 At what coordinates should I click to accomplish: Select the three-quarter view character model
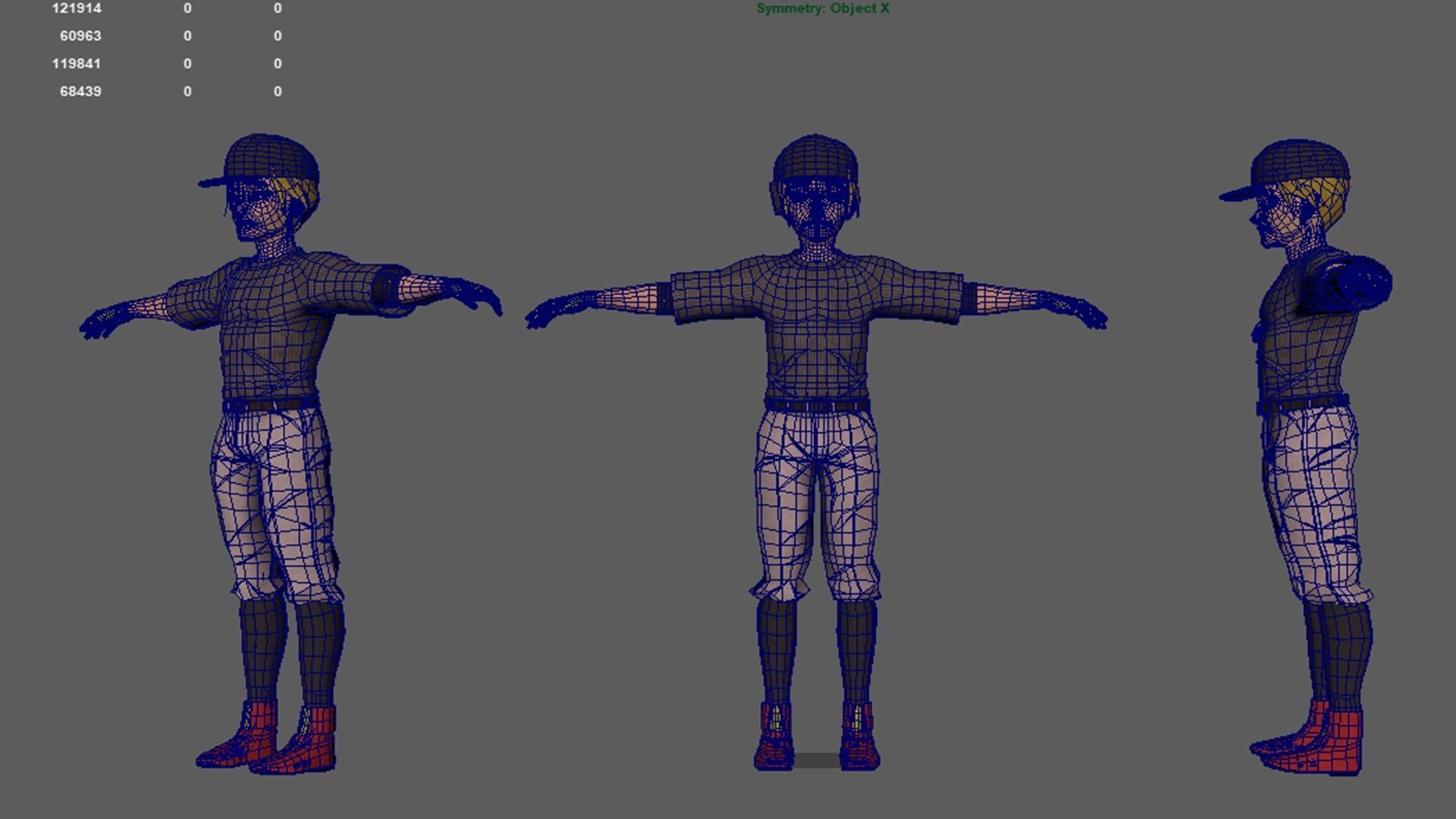290,453
